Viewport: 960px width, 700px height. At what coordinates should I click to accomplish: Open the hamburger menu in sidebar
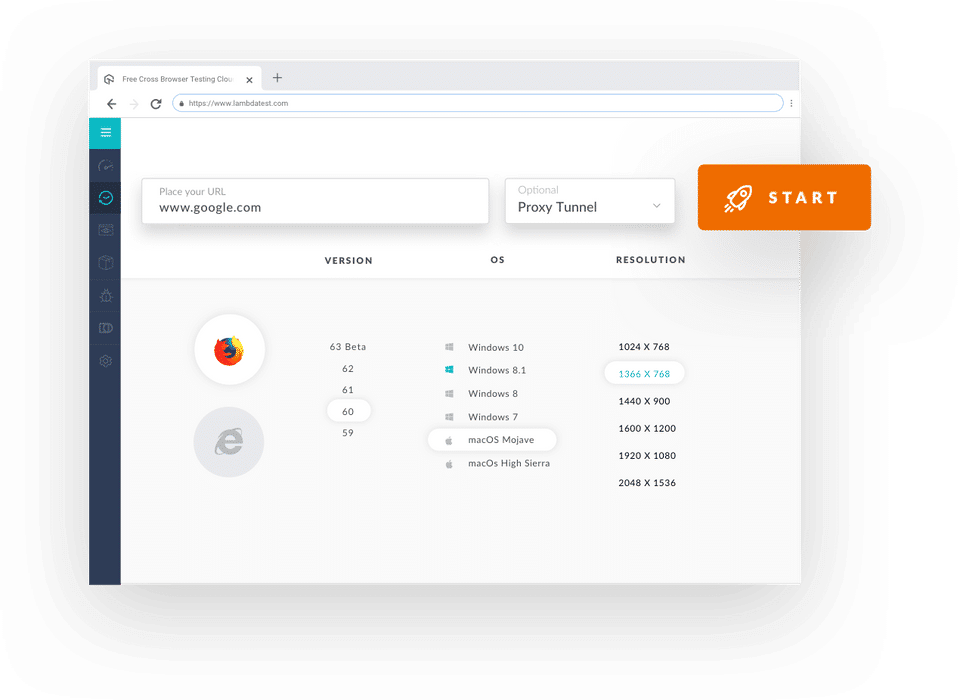pyautogui.click(x=105, y=132)
